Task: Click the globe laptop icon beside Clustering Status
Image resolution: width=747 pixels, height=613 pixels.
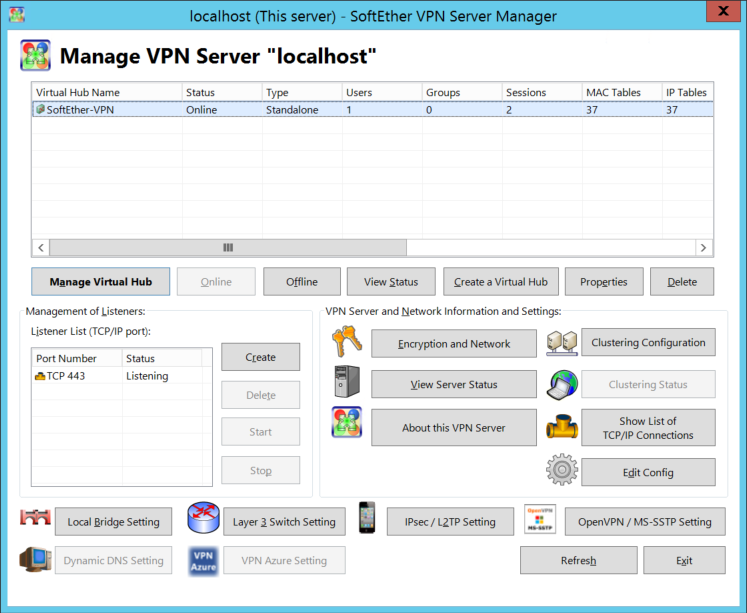Action: pyautogui.click(x=562, y=384)
